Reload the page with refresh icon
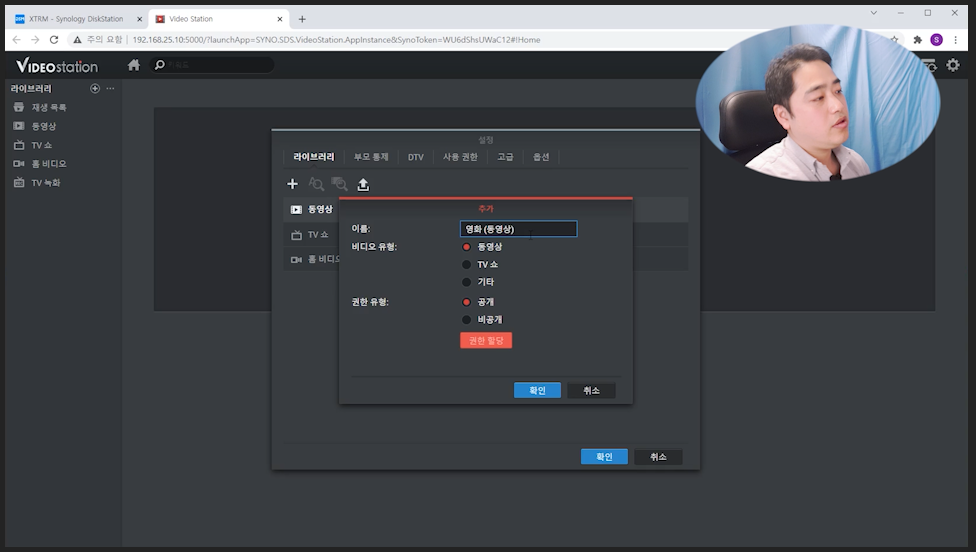The width and height of the screenshot is (976, 552). (x=54, y=40)
